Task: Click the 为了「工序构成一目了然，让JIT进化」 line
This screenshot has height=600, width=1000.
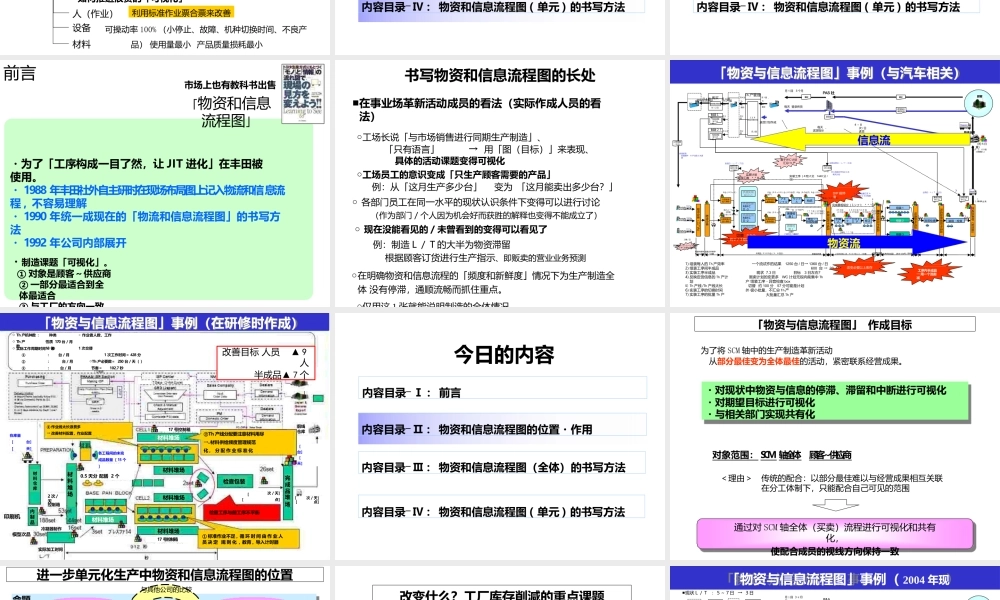Action: coord(136,170)
